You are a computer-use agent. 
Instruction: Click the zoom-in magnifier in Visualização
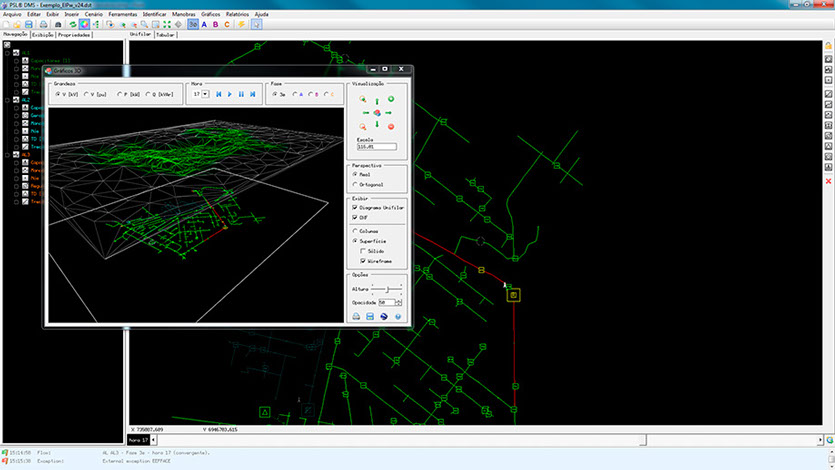pos(362,99)
